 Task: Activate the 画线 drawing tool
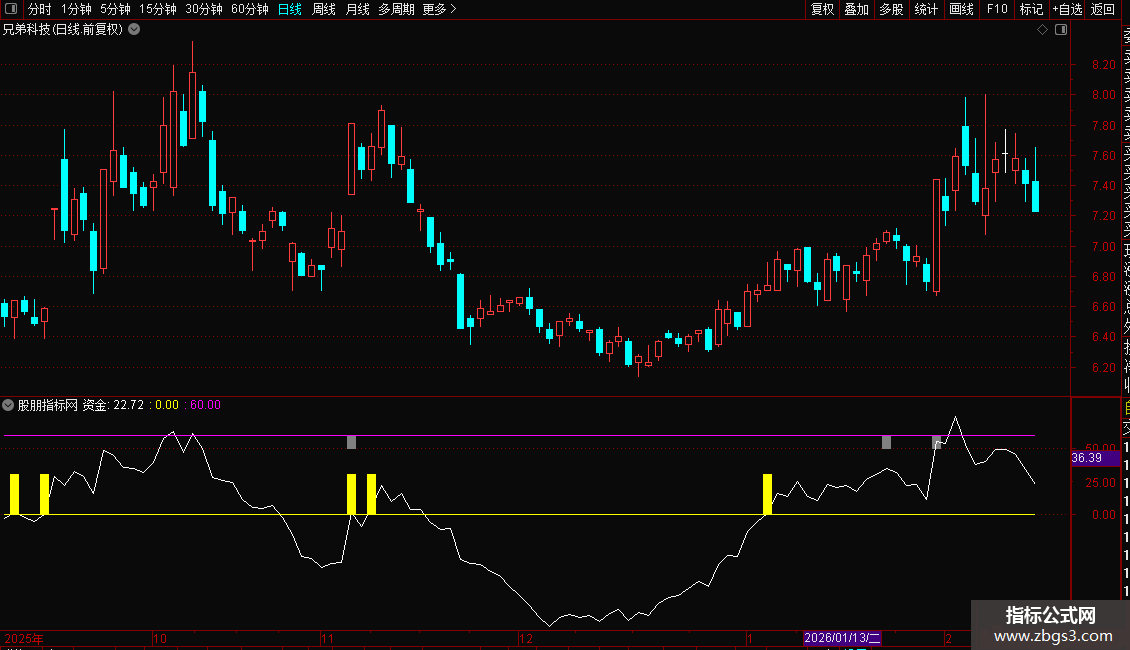961,9
